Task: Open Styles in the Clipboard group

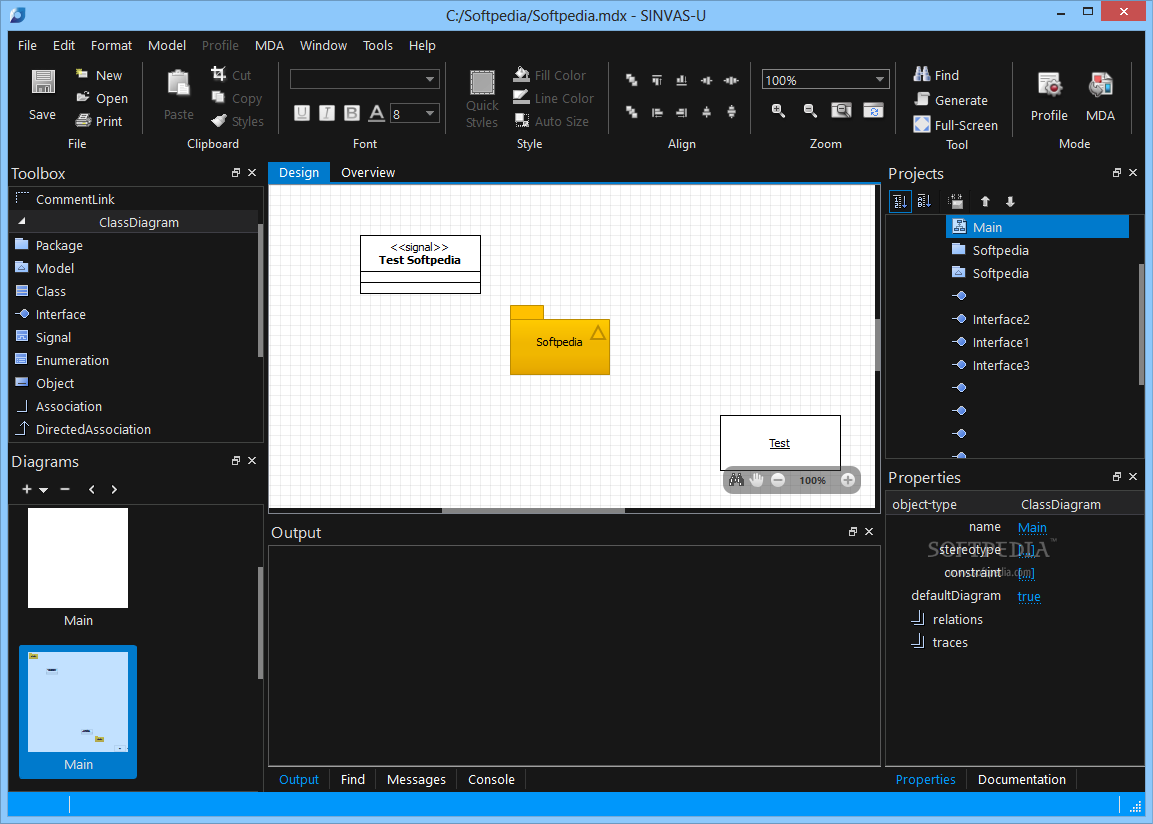Action: click(x=237, y=121)
